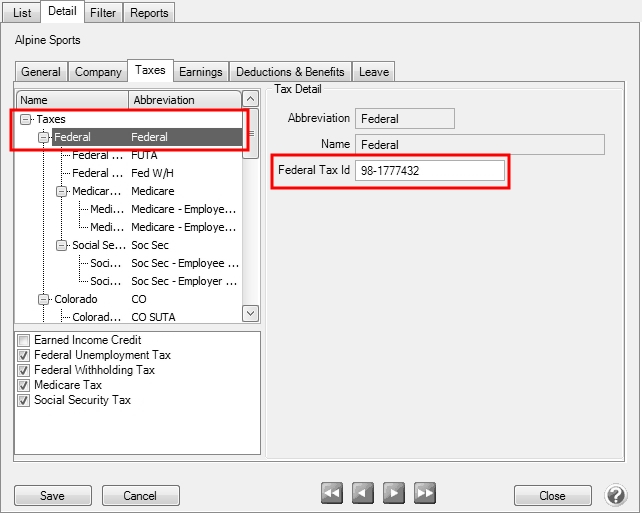Collapse the Taxes root tree node
The width and height of the screenshot is (642, 514).
pyautogui.click(x=27, y=119)
